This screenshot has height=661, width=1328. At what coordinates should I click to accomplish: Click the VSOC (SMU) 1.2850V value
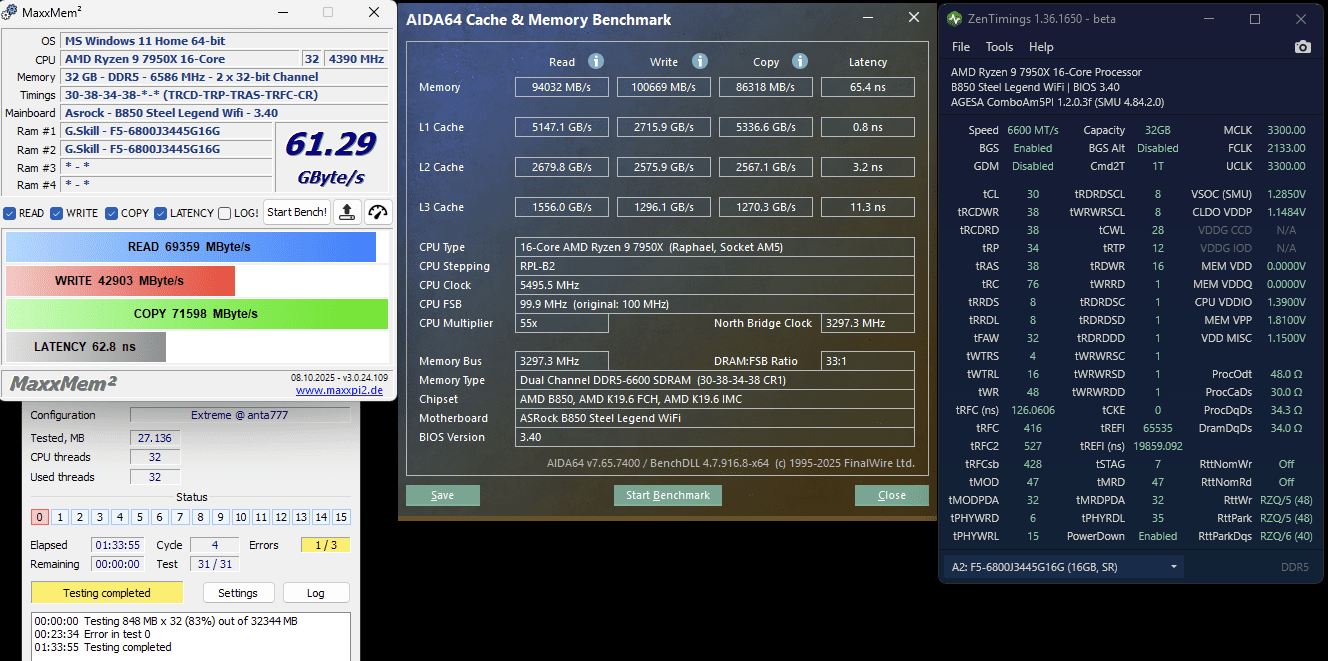pyautogui.click(x=1285, y=194)
